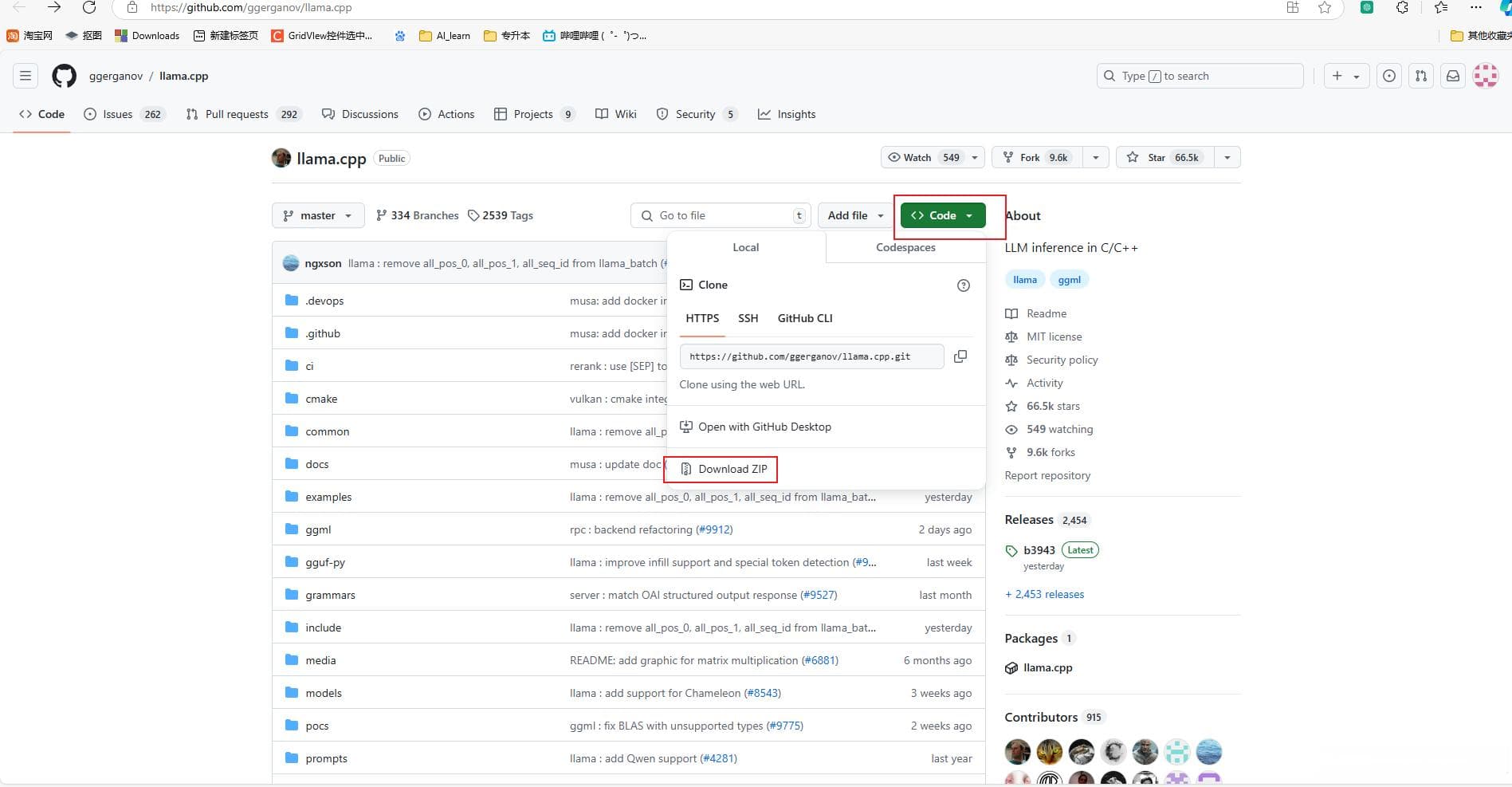Open the issues circle icon in header
This screenshot has width=1512, height=787.
pos(1389,76)
